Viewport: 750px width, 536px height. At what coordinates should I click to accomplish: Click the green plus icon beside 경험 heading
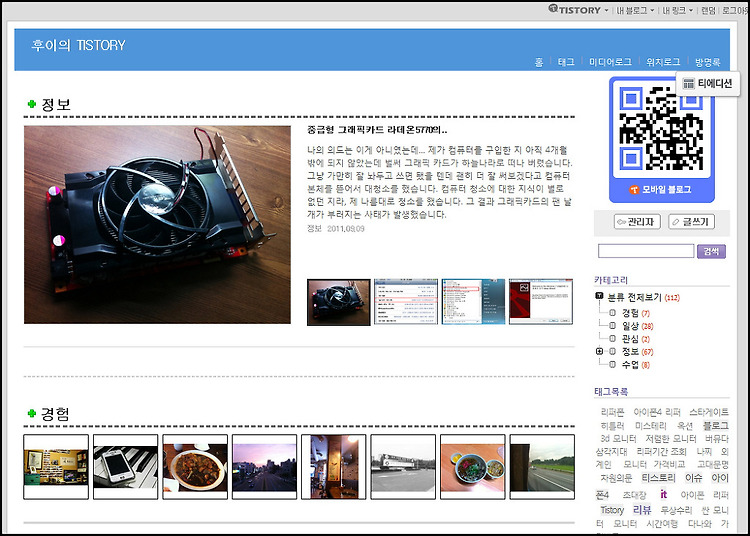pos(32,413)
